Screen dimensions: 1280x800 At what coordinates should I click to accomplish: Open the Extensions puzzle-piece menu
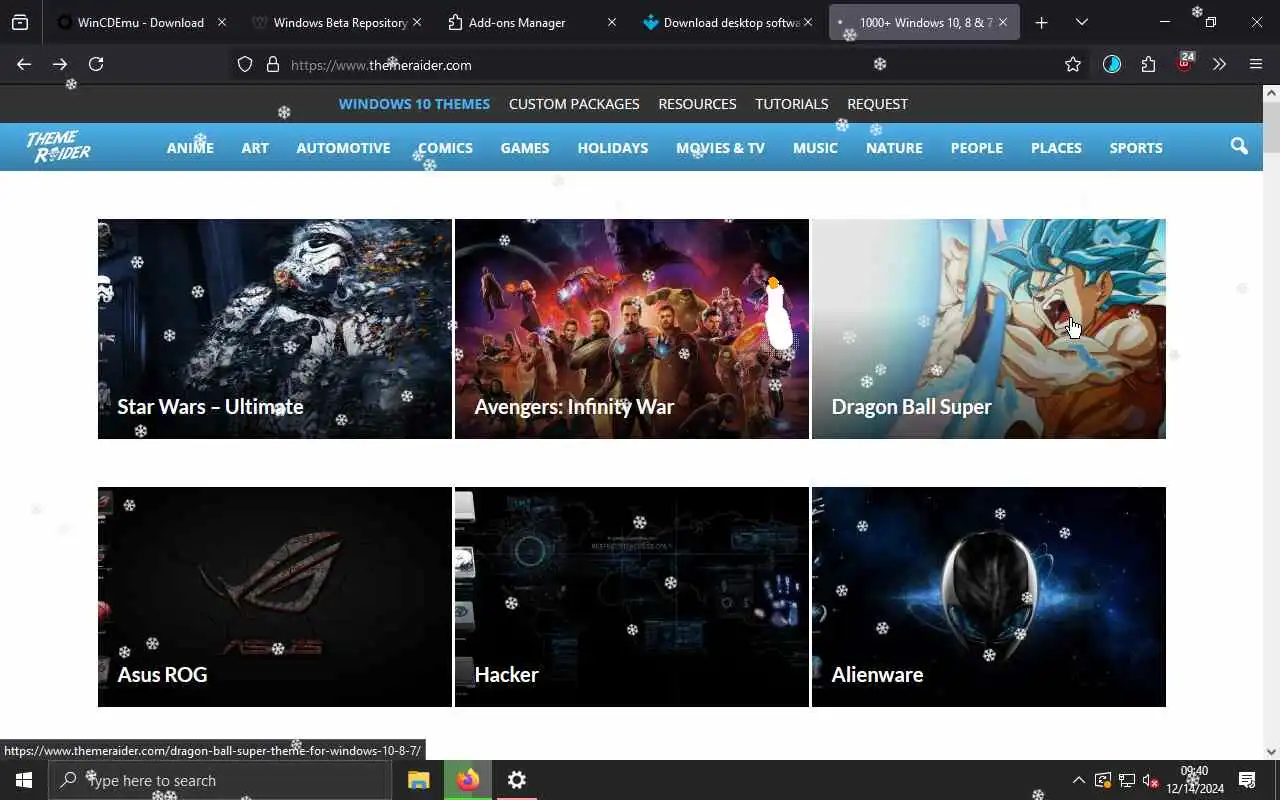click(x=1148, y=64)
